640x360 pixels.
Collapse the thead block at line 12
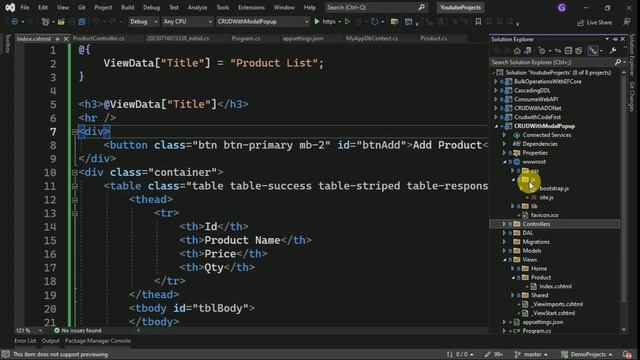(x=75, y=200)
